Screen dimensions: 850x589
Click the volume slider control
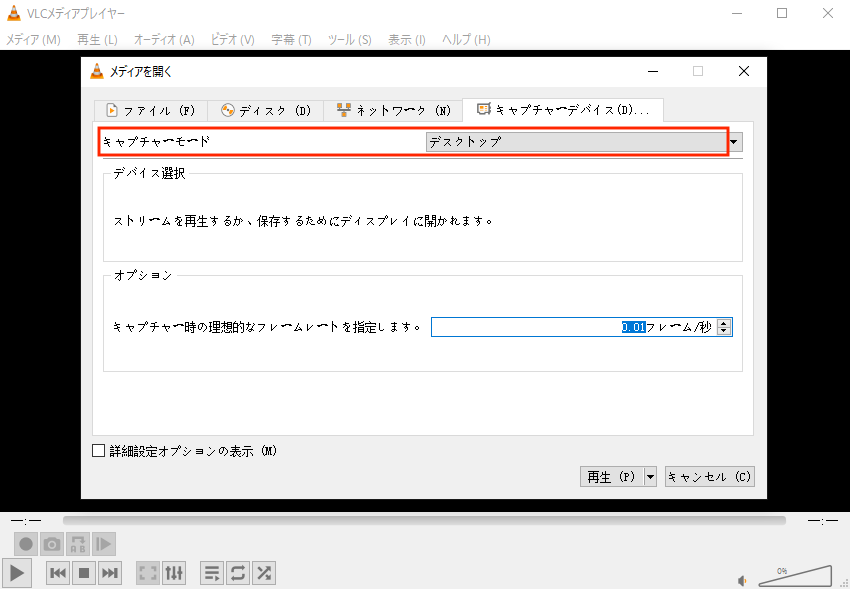coord(795,576)
